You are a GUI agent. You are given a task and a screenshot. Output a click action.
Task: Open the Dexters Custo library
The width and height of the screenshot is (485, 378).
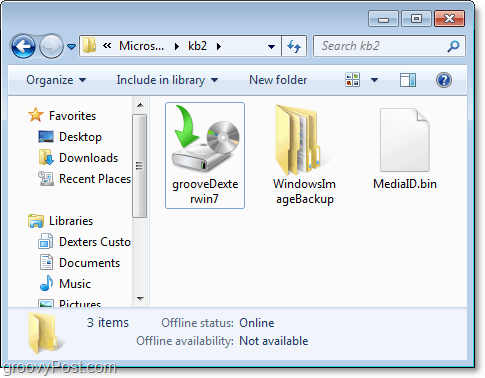(x=95, y=242)
